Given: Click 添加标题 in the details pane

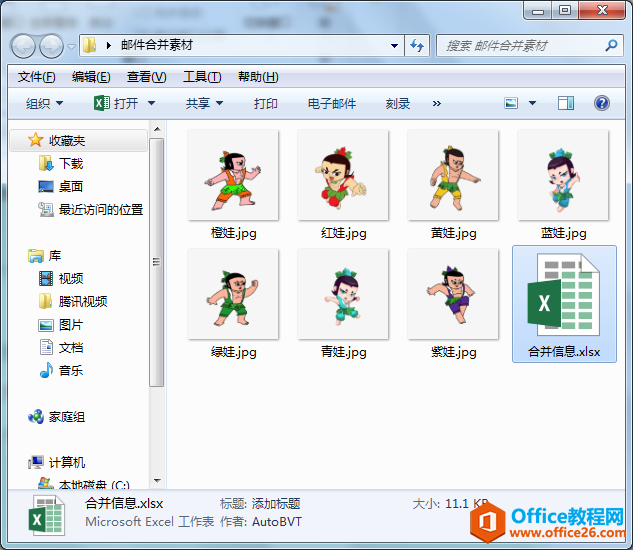Looking at the screenshot, I should (x=276, y=504).
